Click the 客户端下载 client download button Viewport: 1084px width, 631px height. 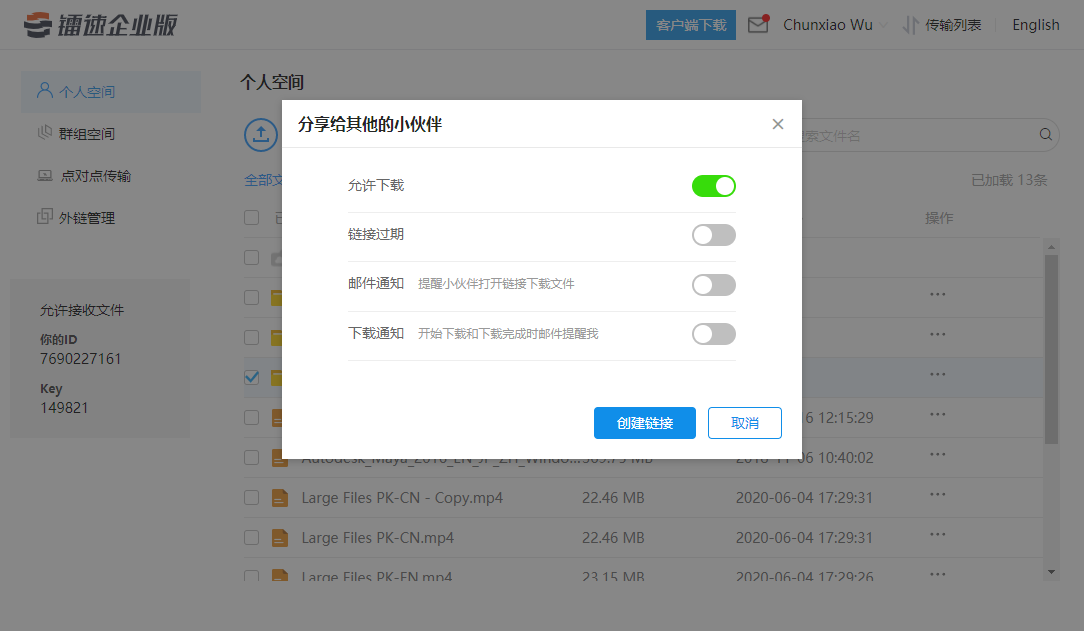pos(690,24)
